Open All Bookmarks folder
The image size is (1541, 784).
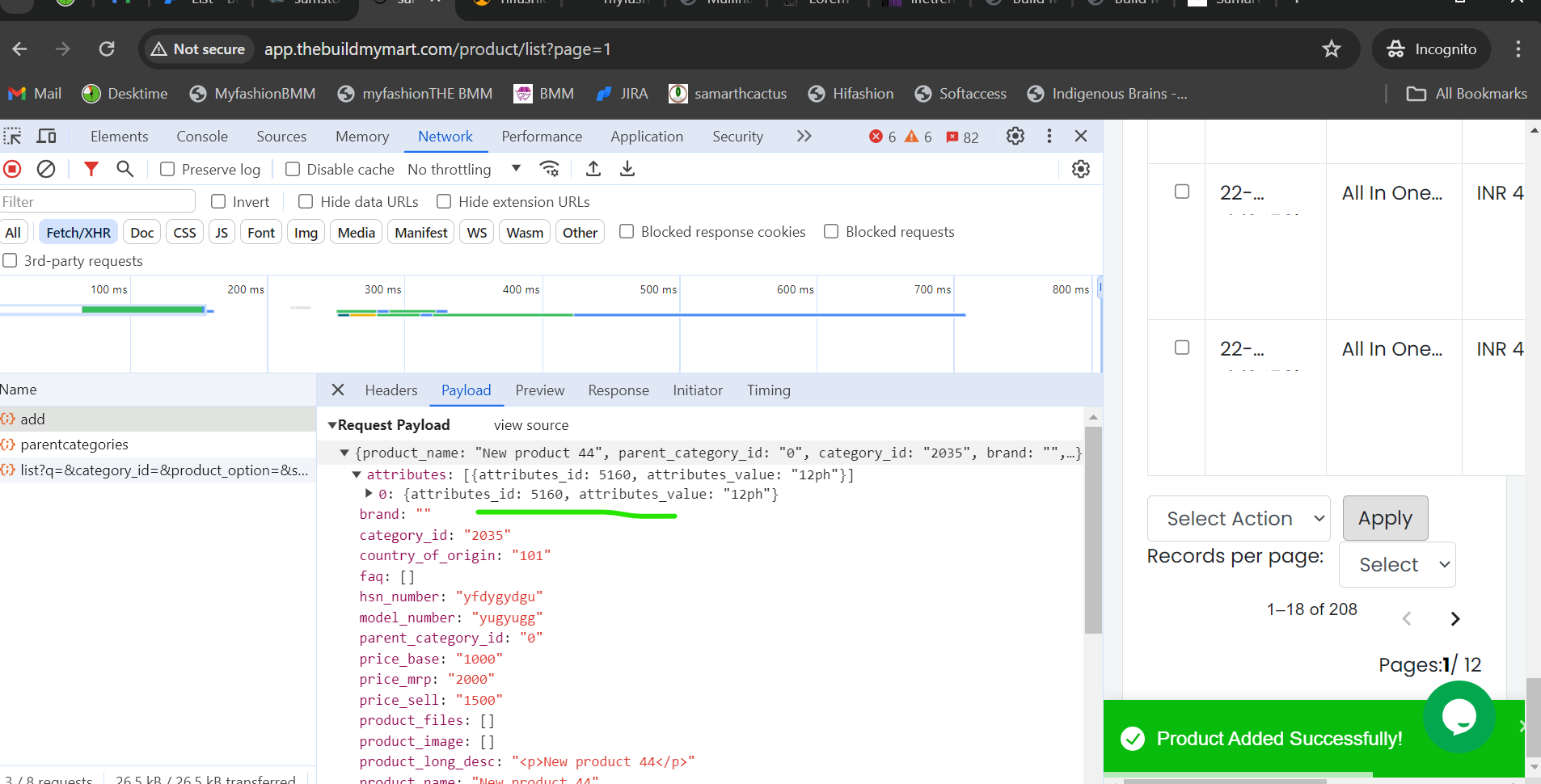(1467, 94)
